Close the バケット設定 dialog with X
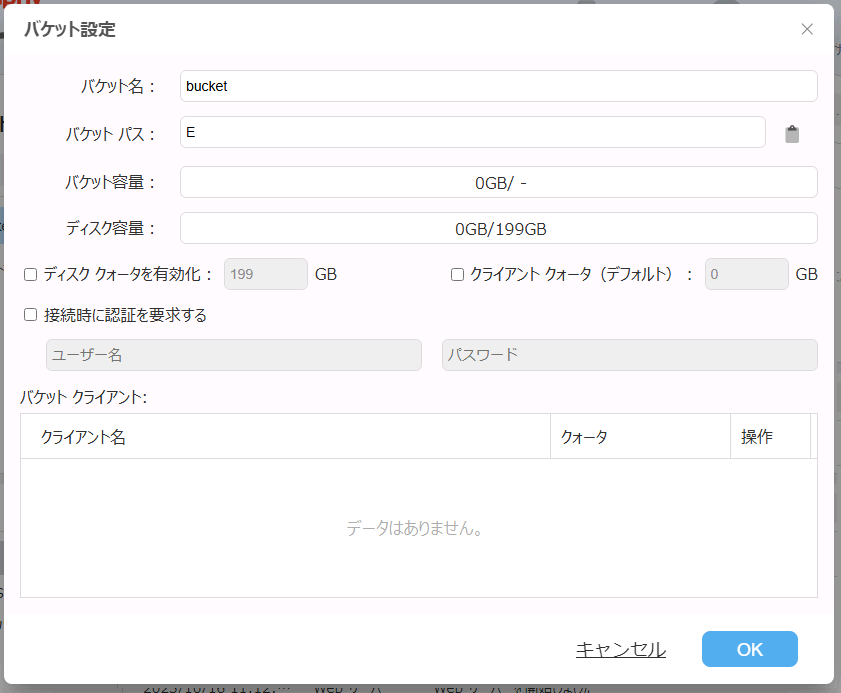Screen dimensions: 841x693 coord(807,29)
